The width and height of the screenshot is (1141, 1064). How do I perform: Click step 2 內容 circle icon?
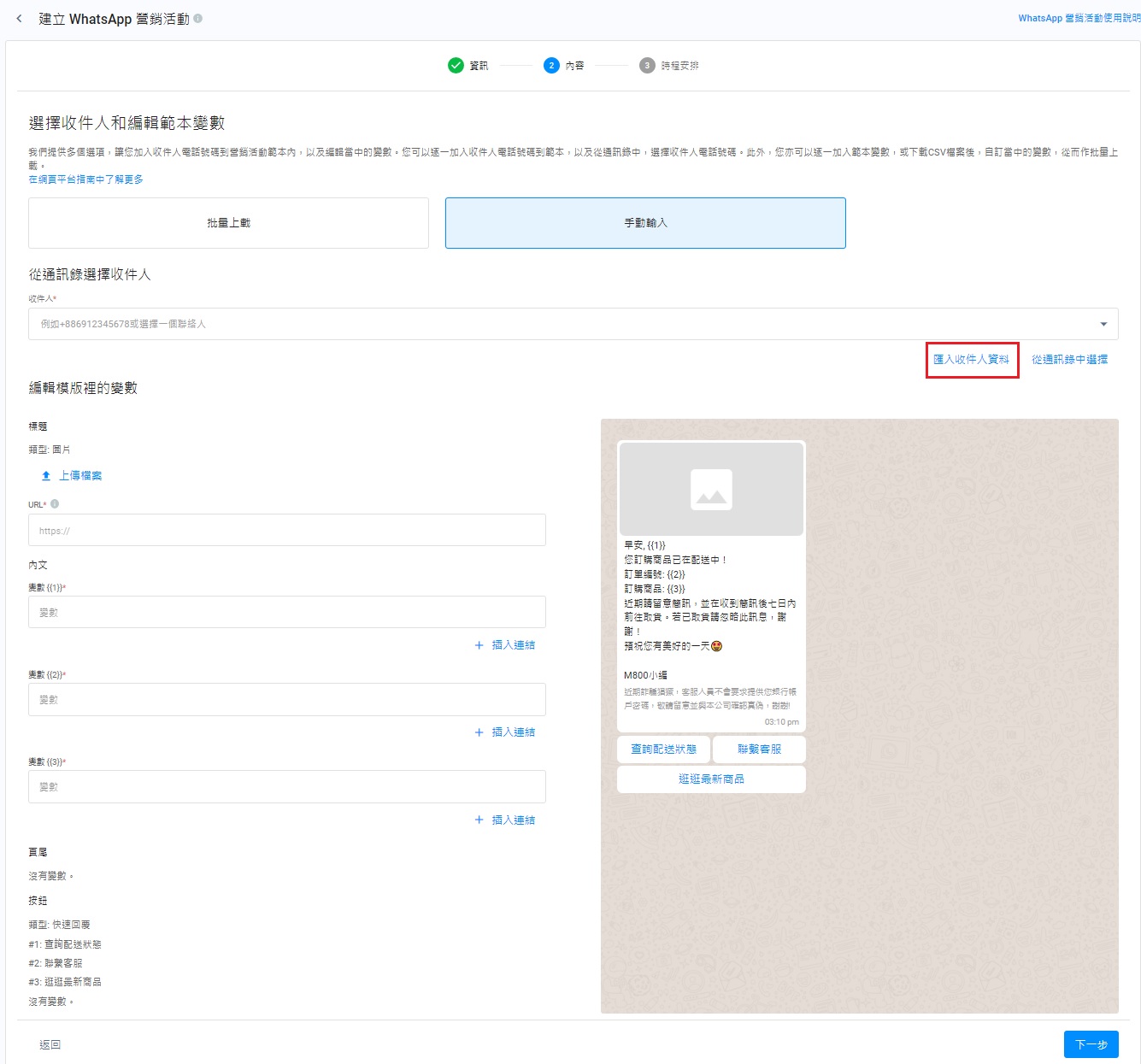(551, 66)
